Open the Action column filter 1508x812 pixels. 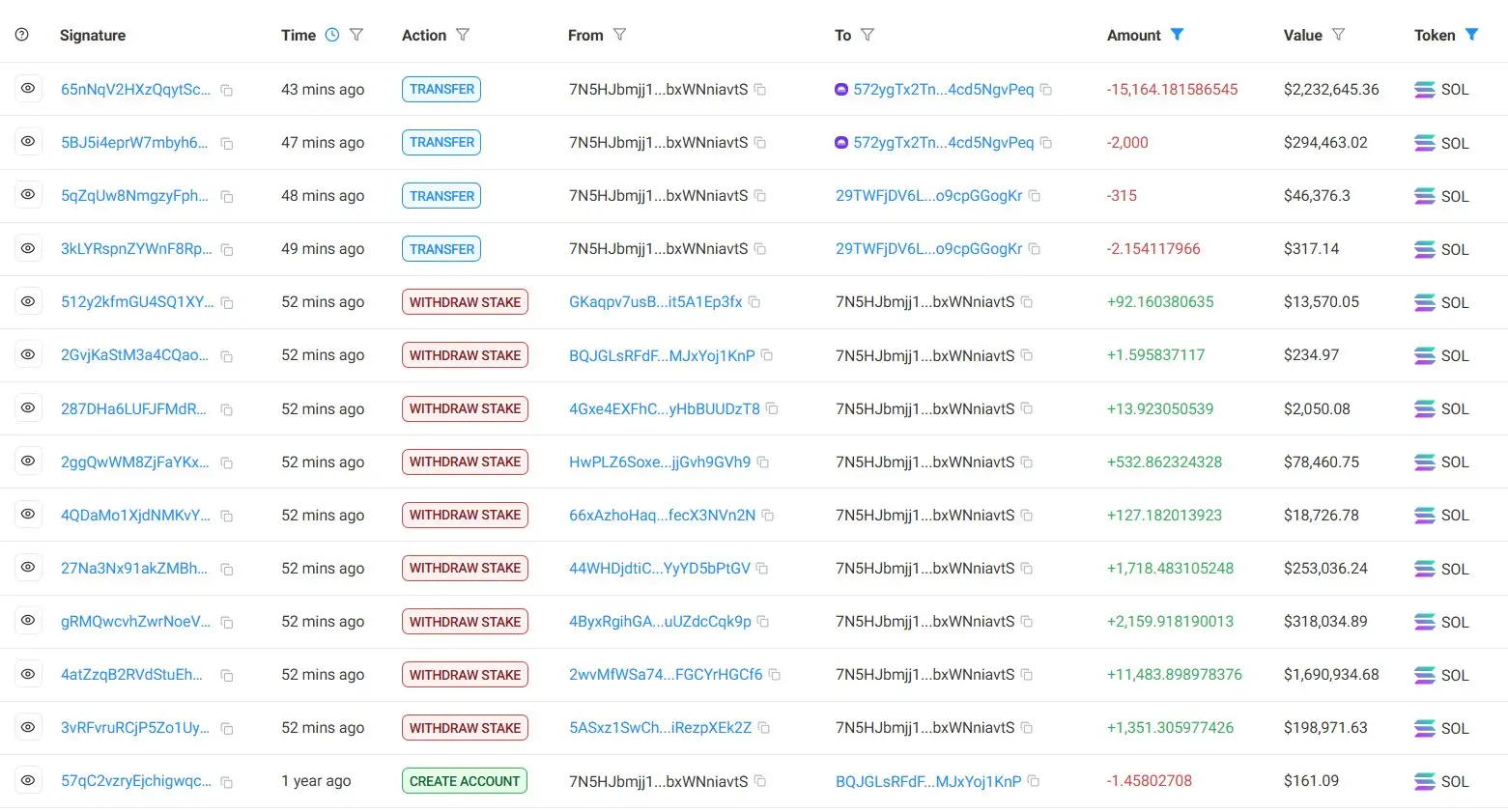[463, 35]
